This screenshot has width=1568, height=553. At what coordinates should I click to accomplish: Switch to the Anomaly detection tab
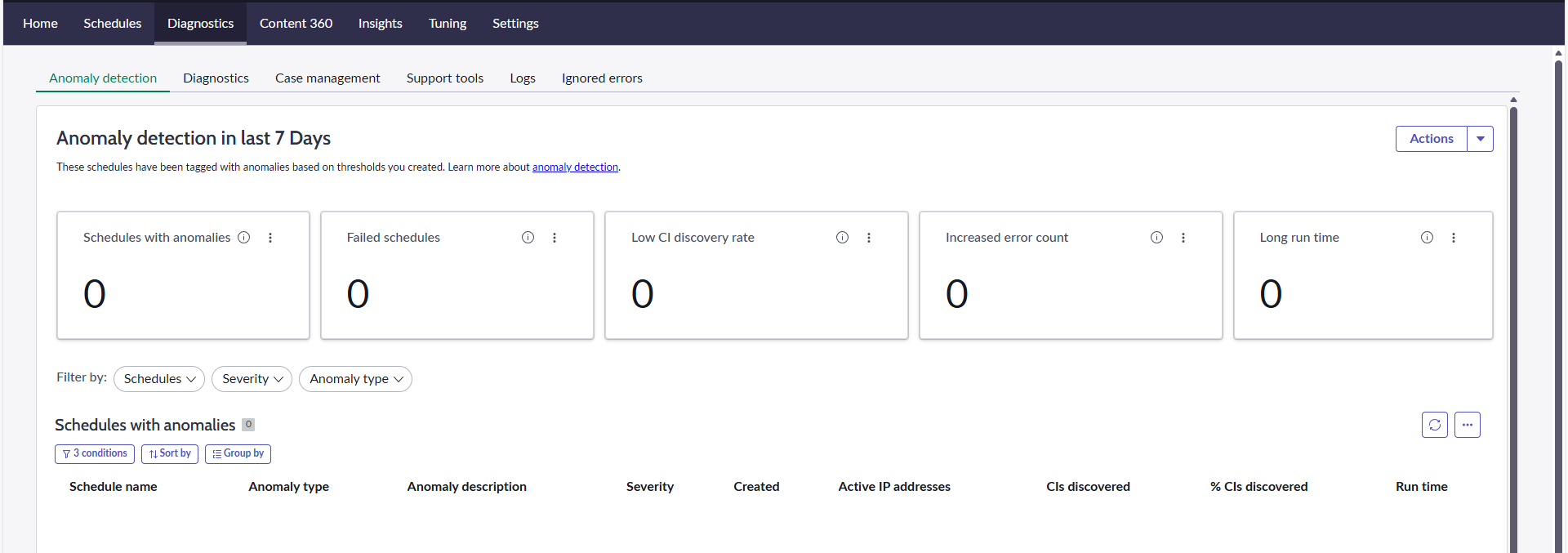click(x=103, y=78)
